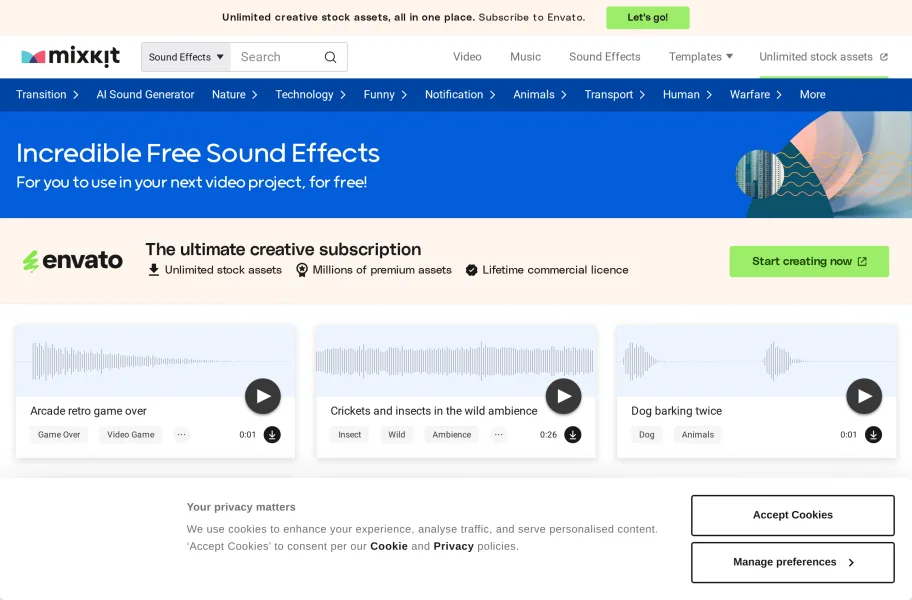Screen dimensions: 912x600
Task: Click the 'Millions of premium assets' text
Action: point(382,270)
